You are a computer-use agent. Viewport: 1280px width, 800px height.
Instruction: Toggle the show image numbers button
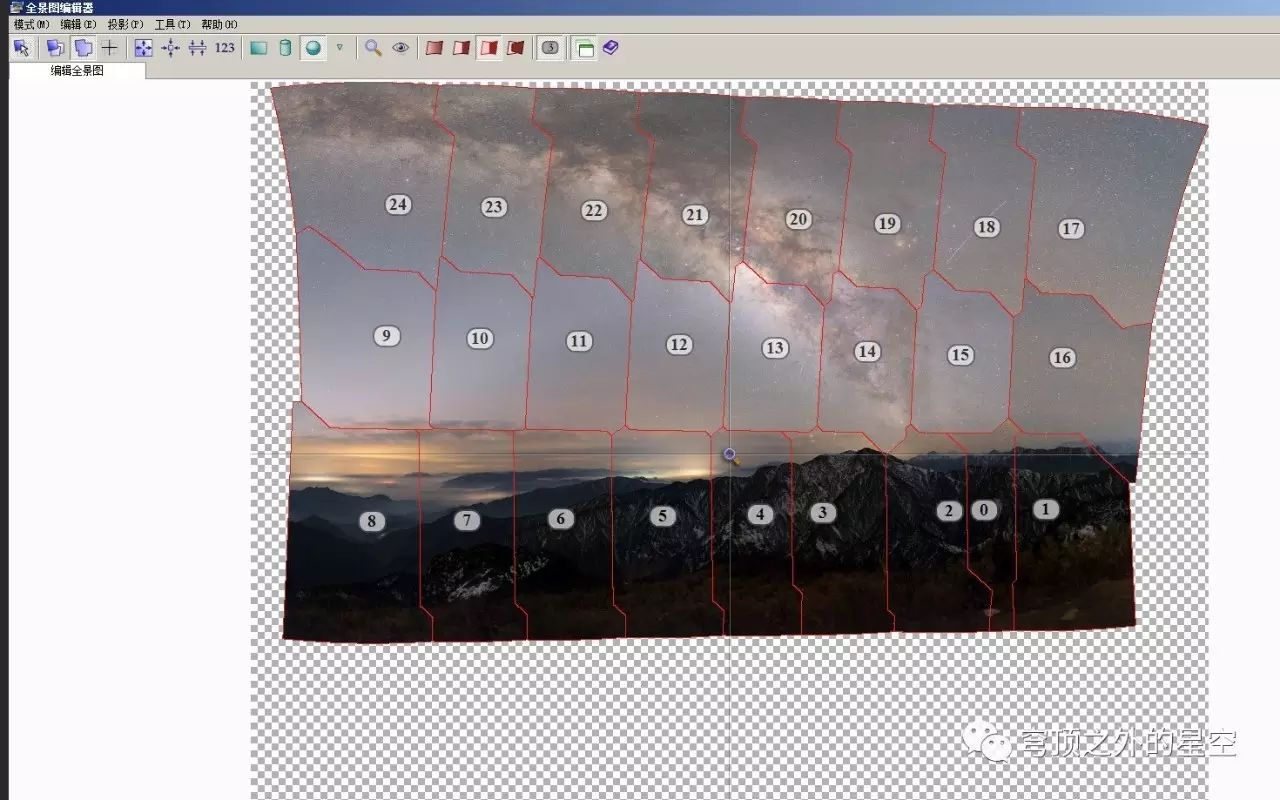tap(550, 48)
